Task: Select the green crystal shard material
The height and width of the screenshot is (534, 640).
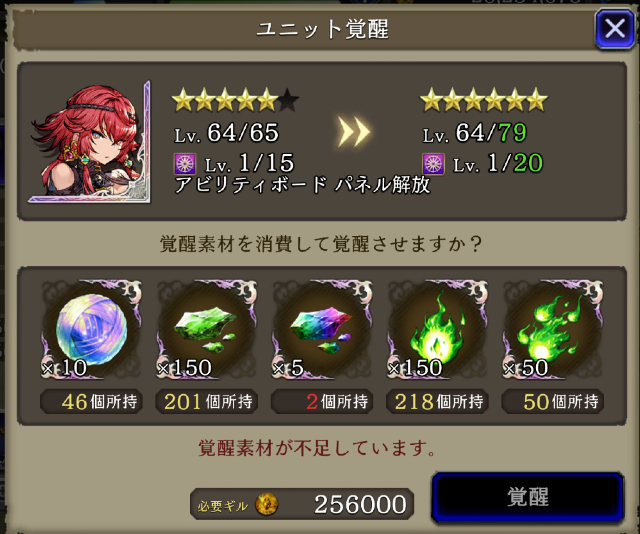Action: [x=207, y=329]
